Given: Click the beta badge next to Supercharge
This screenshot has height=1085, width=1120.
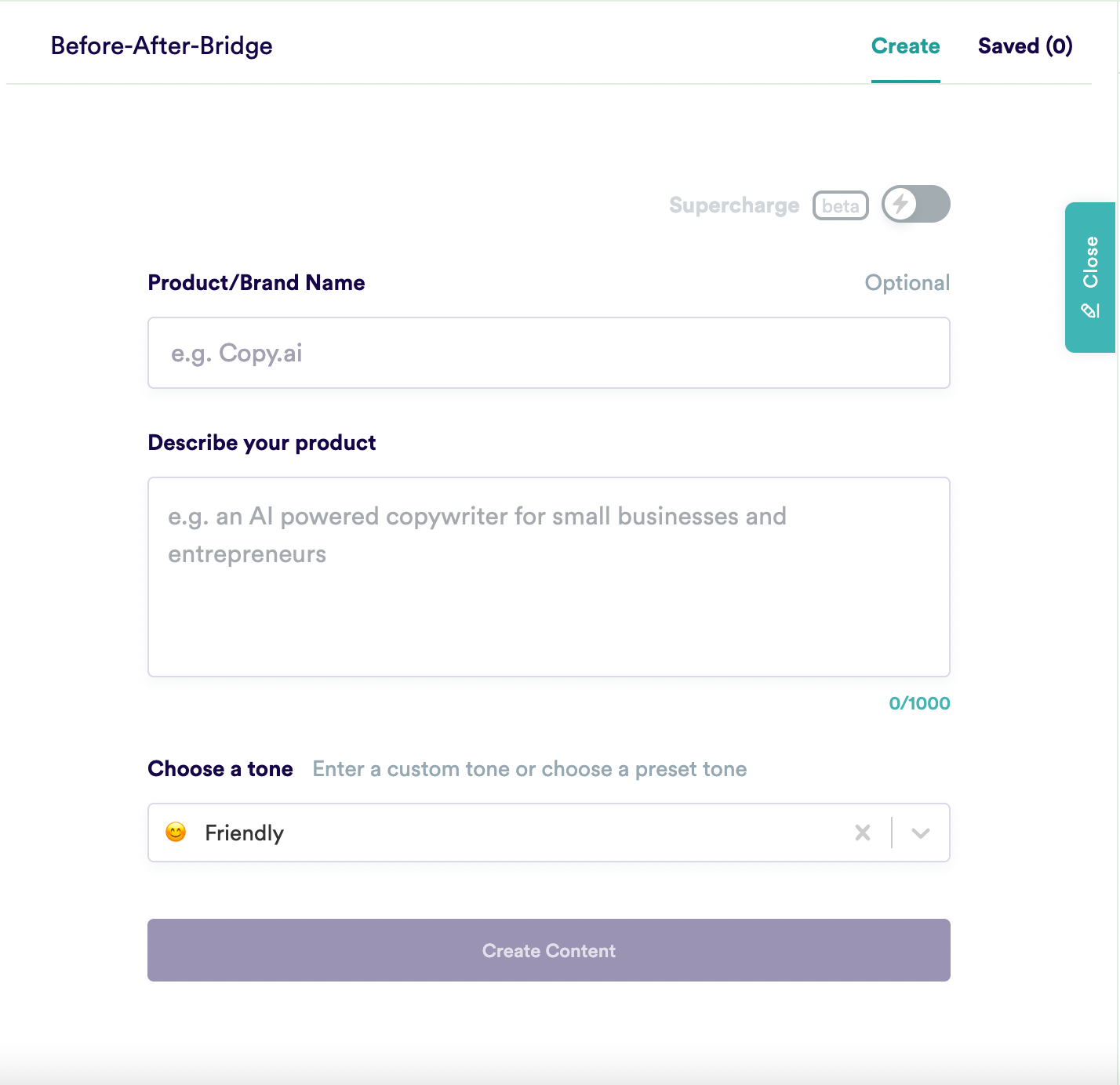Looking at the screenshot, I should (x=840, y=205).
